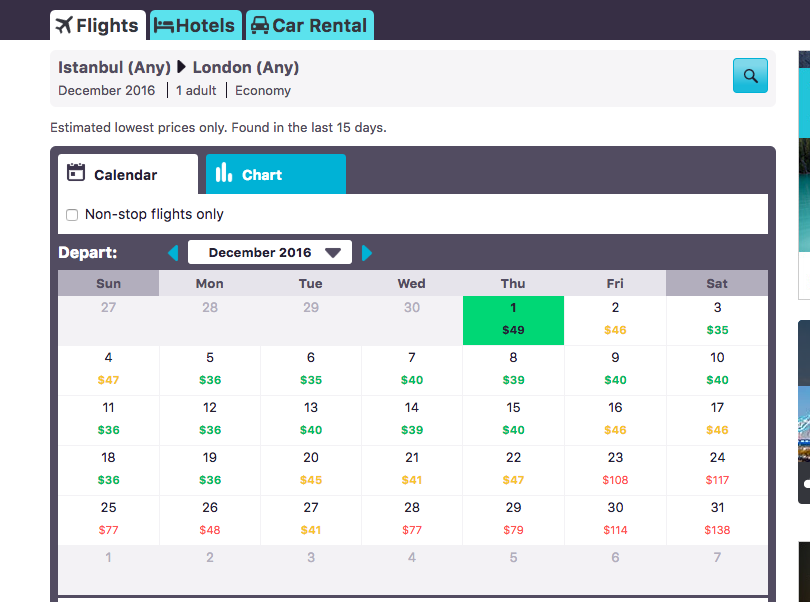Open the Hotels tab
Screen dimensions: 810x602
tap(195, 26)
